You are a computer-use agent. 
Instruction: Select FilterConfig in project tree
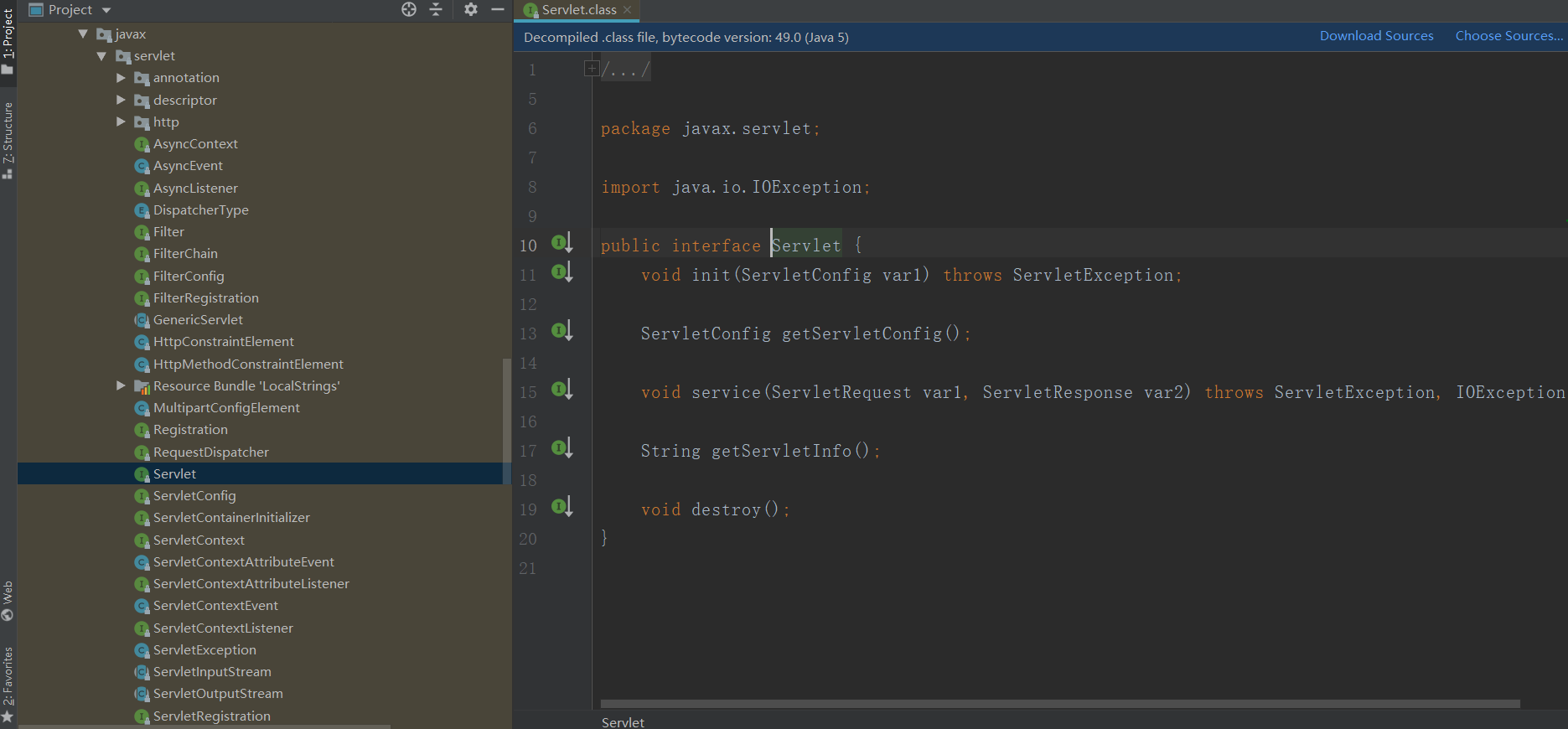coord(189,277)
